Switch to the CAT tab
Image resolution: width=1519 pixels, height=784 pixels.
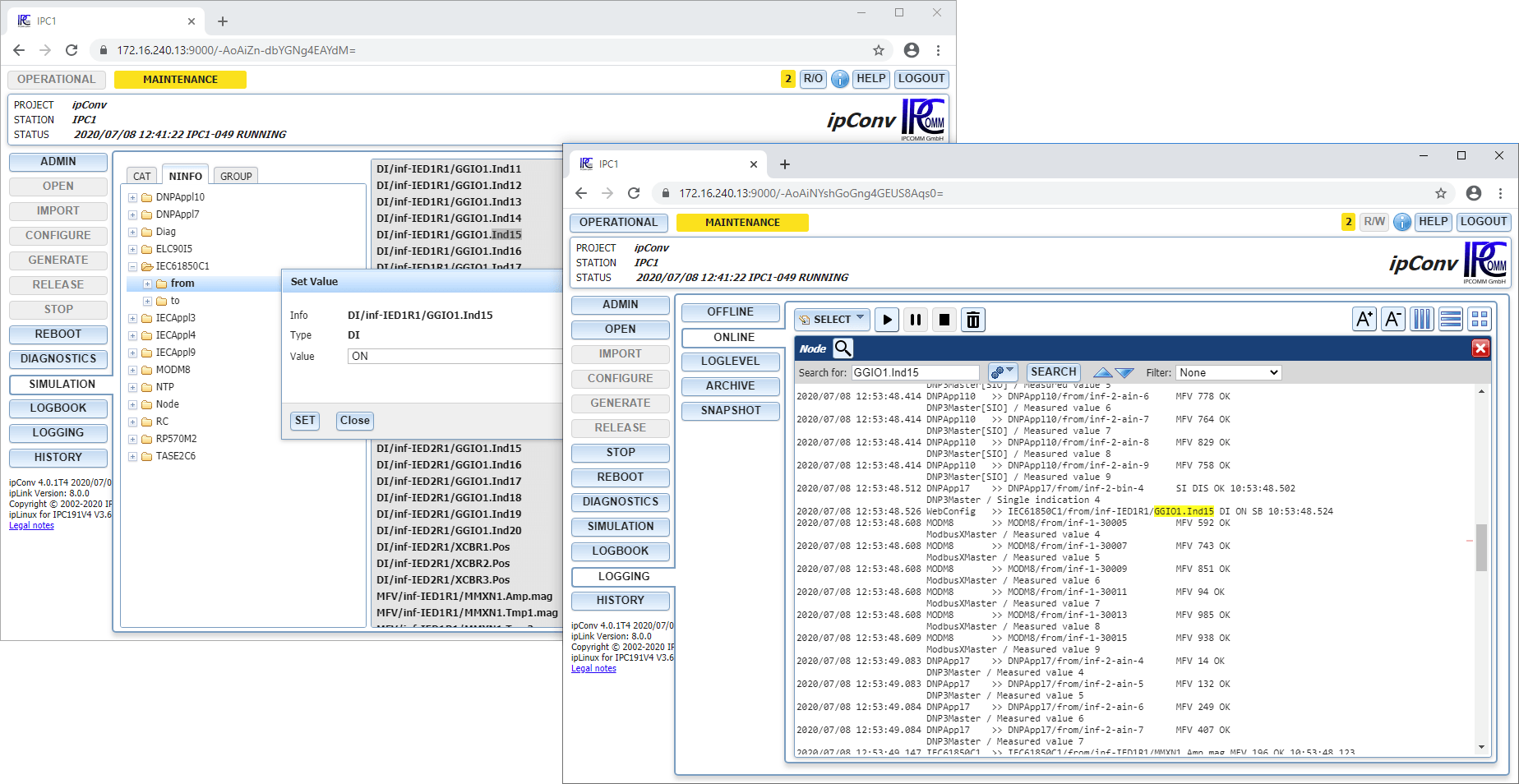click(141, 176)
